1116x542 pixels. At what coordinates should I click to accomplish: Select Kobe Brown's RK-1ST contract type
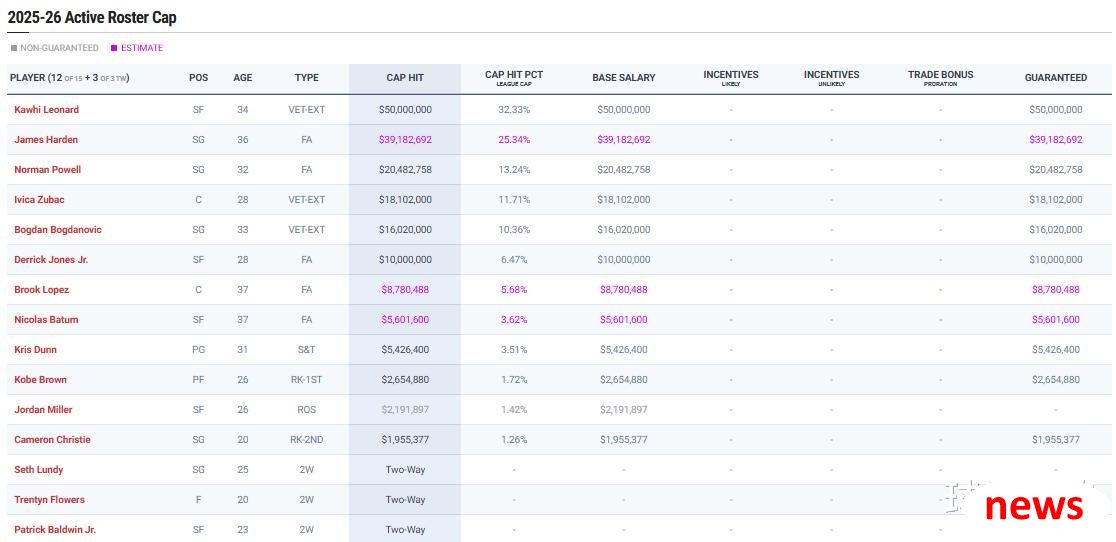[307, 379]
